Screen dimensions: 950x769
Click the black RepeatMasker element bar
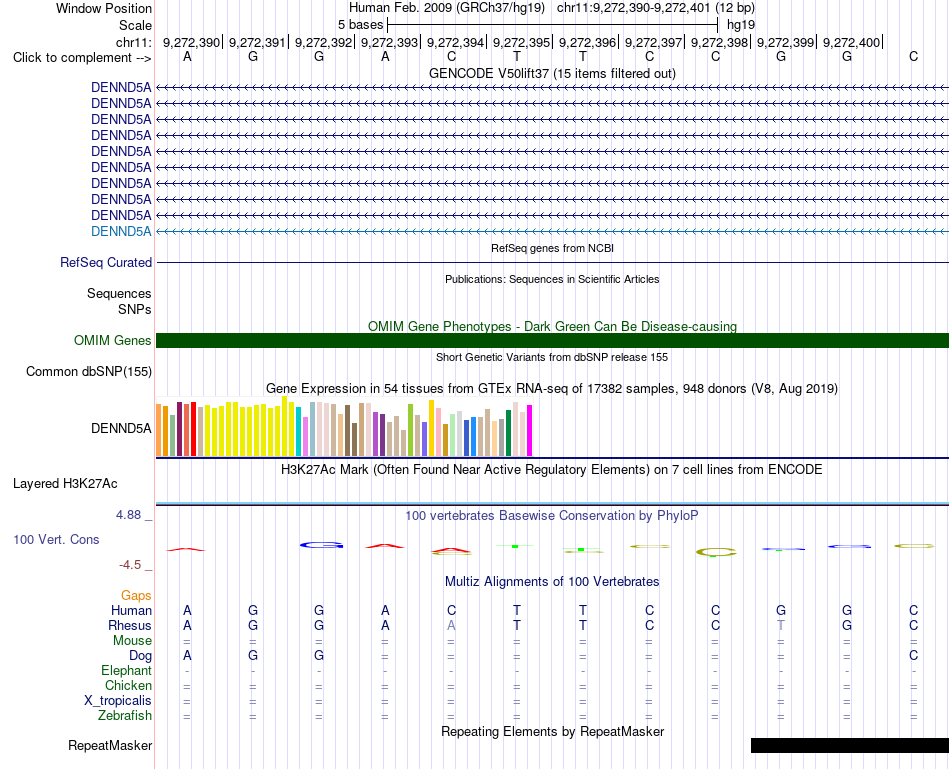[849, 745]
